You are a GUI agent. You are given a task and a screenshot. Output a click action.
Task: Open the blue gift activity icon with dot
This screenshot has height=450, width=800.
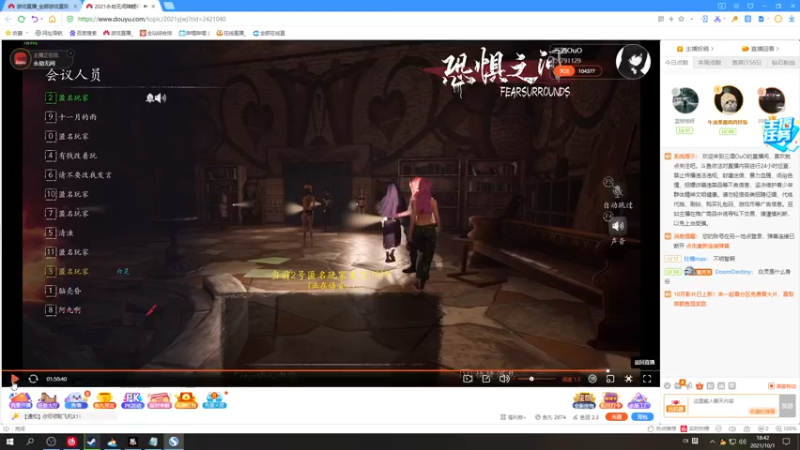(214, 401)
